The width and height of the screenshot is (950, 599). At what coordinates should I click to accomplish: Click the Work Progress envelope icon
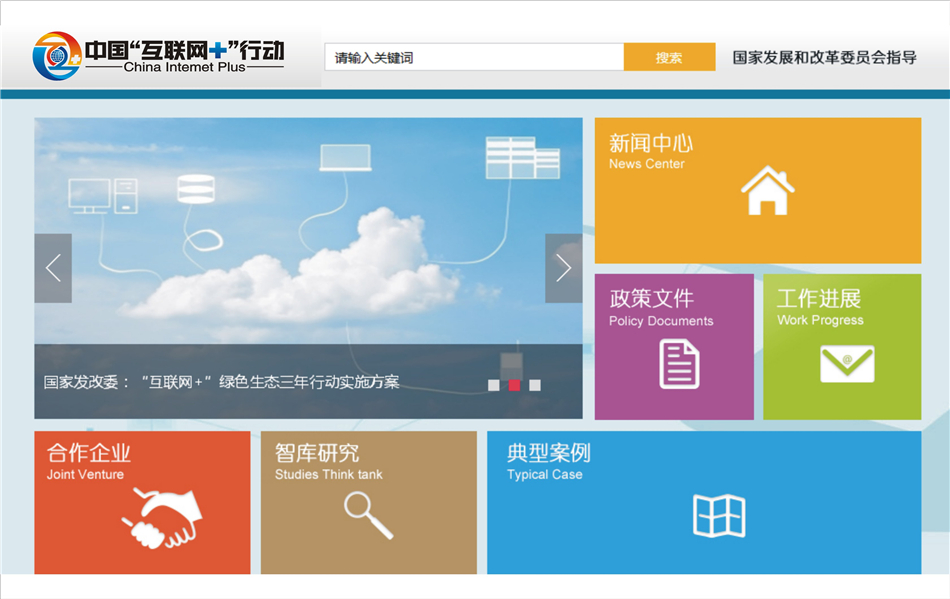[847, 364]
